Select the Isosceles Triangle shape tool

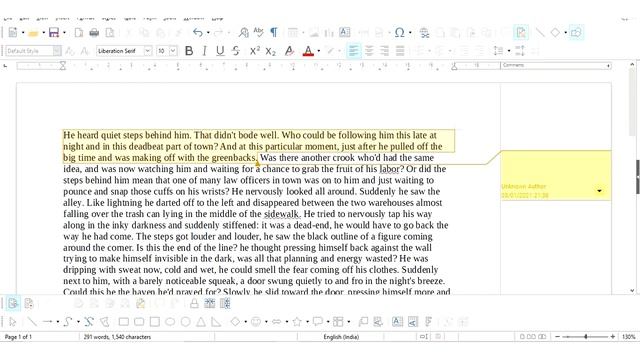pos(201,322)
